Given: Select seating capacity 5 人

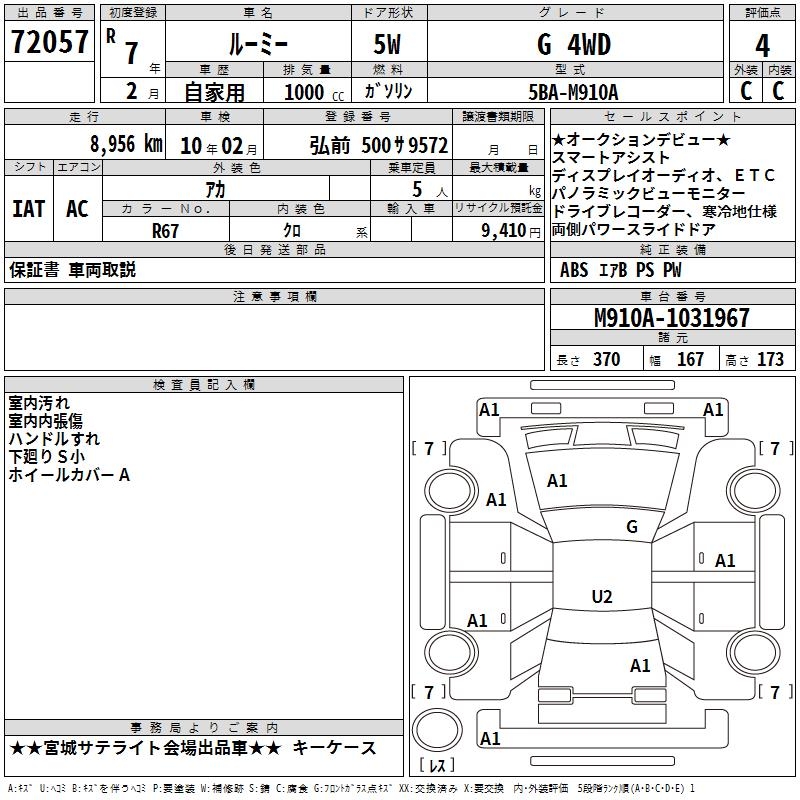Looking at the screenshot, I should point(429,190).
